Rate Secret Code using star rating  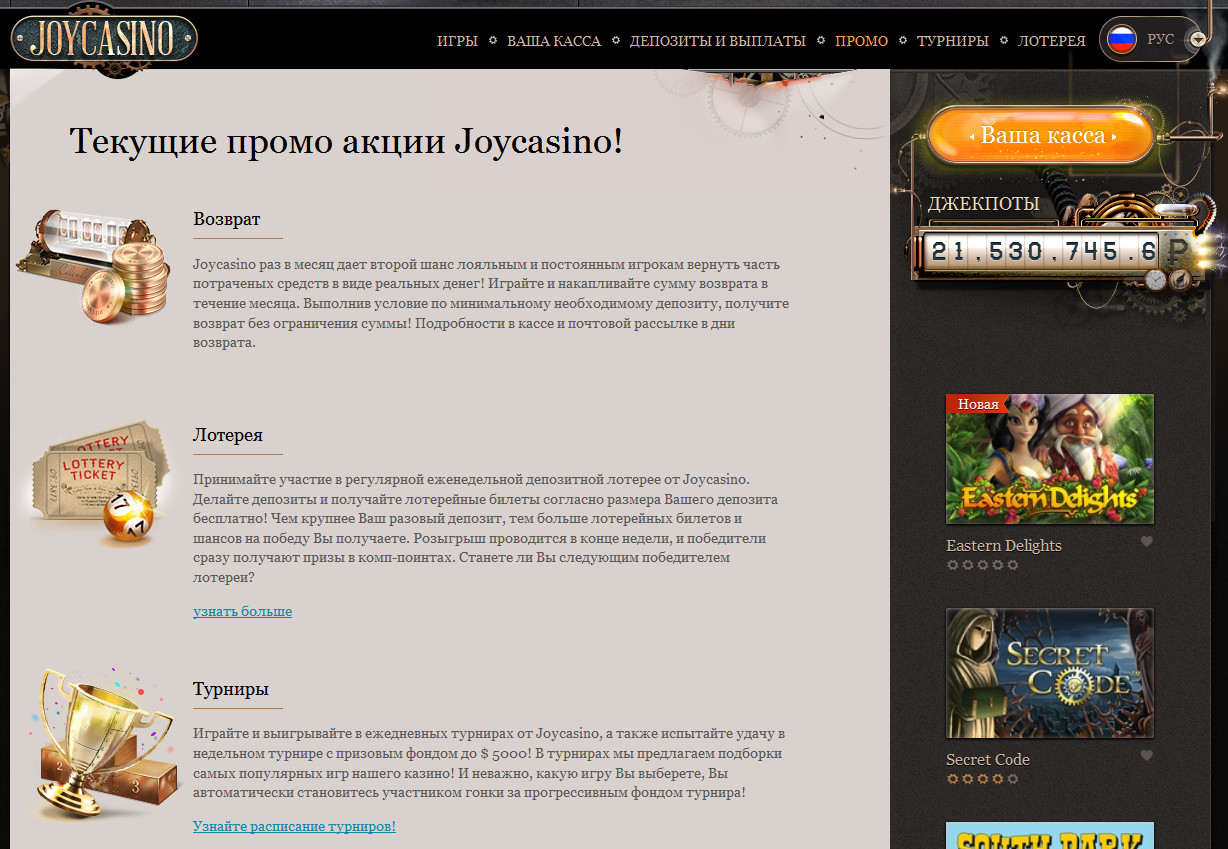982,779
